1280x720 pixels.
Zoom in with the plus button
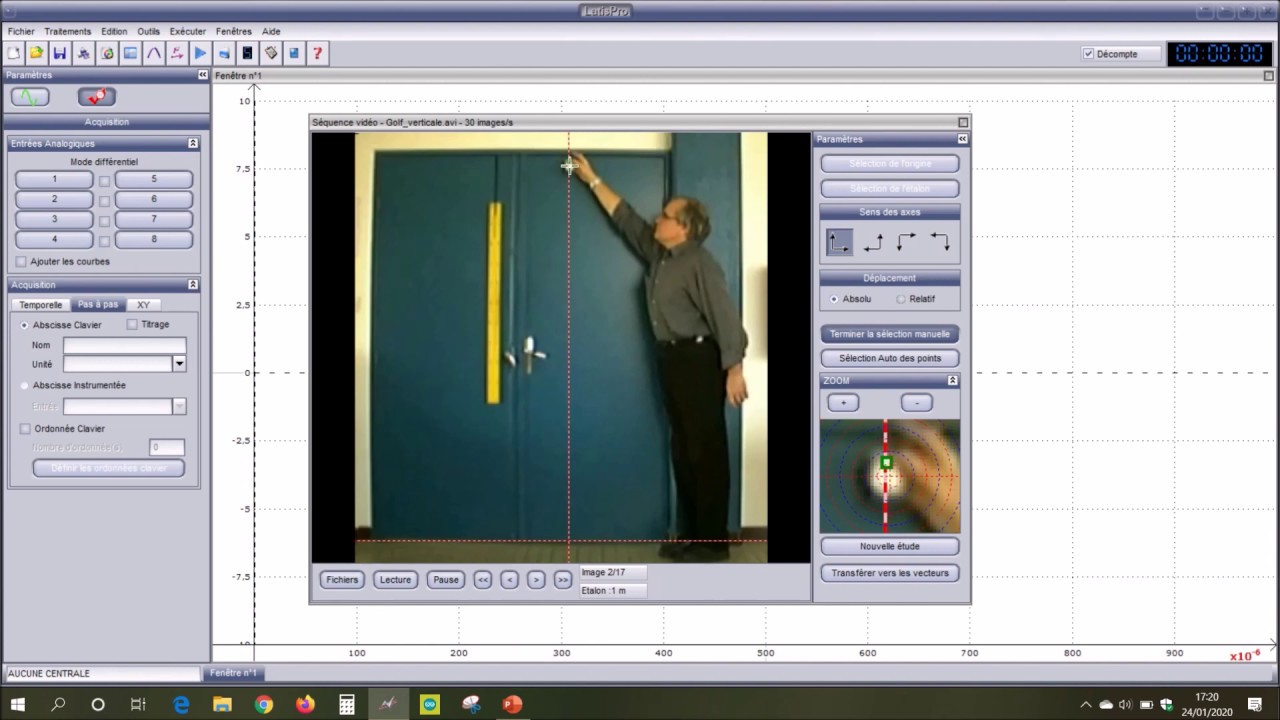point(843,402)
